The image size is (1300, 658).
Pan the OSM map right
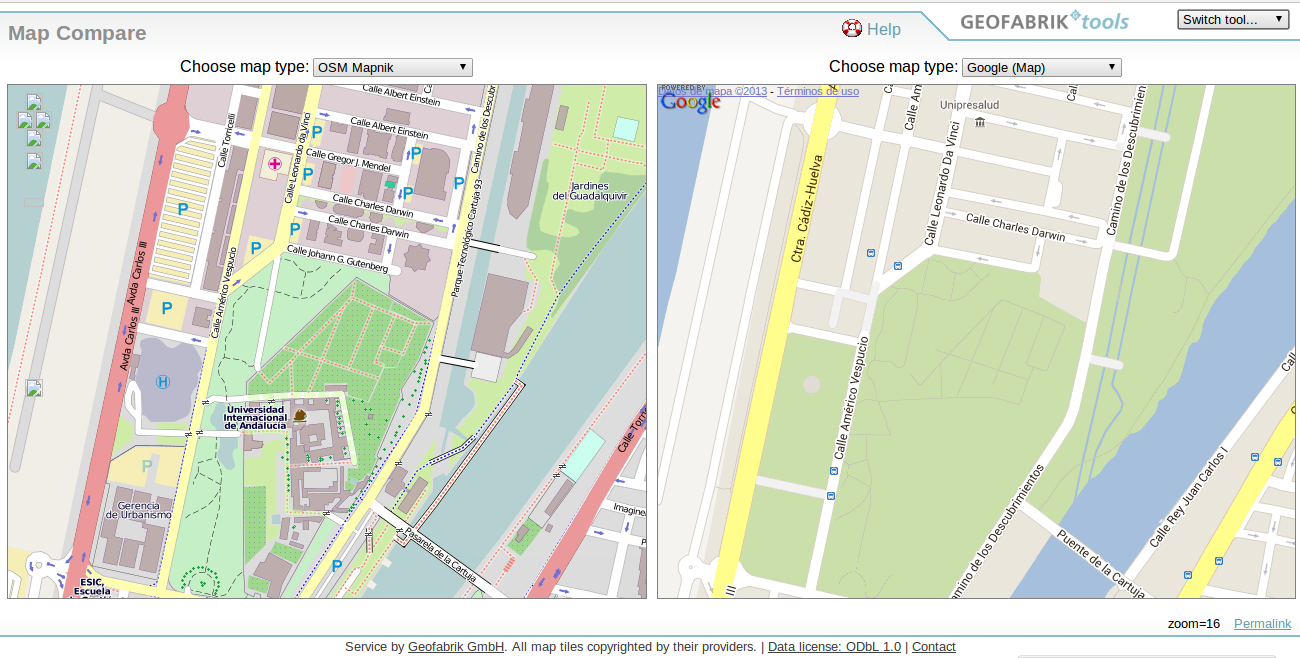pyautogui.click(x=43, y=120)
